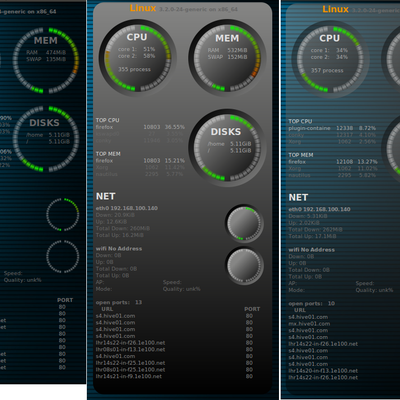Click the DISKS ring in left dark panel

pos(46,139)
